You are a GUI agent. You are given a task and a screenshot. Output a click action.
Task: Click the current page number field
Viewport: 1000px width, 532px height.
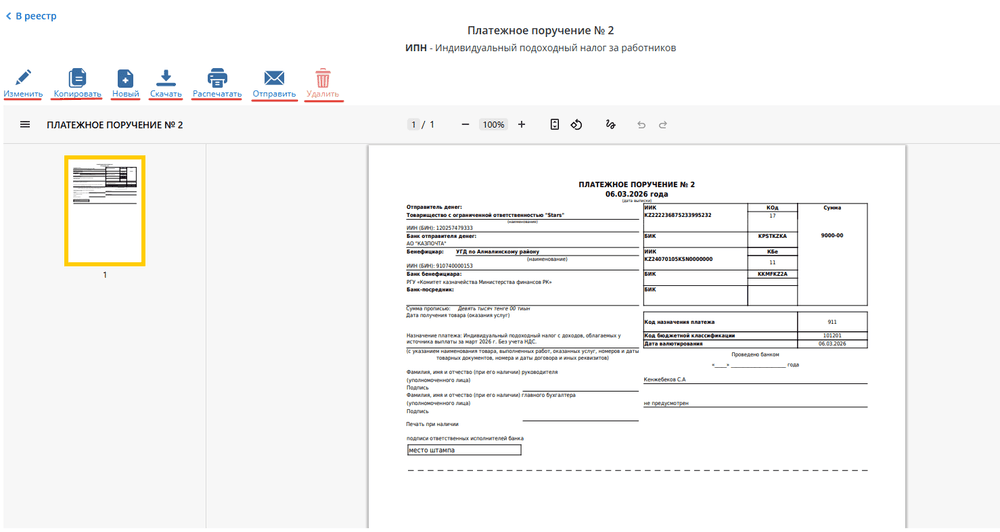click(412, 125)
